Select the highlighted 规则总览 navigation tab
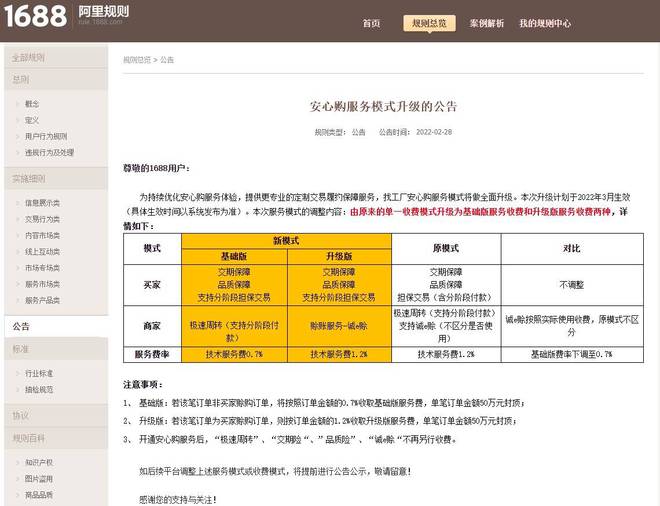The height and width of the screenshot is (506, 660). point(429,23)
